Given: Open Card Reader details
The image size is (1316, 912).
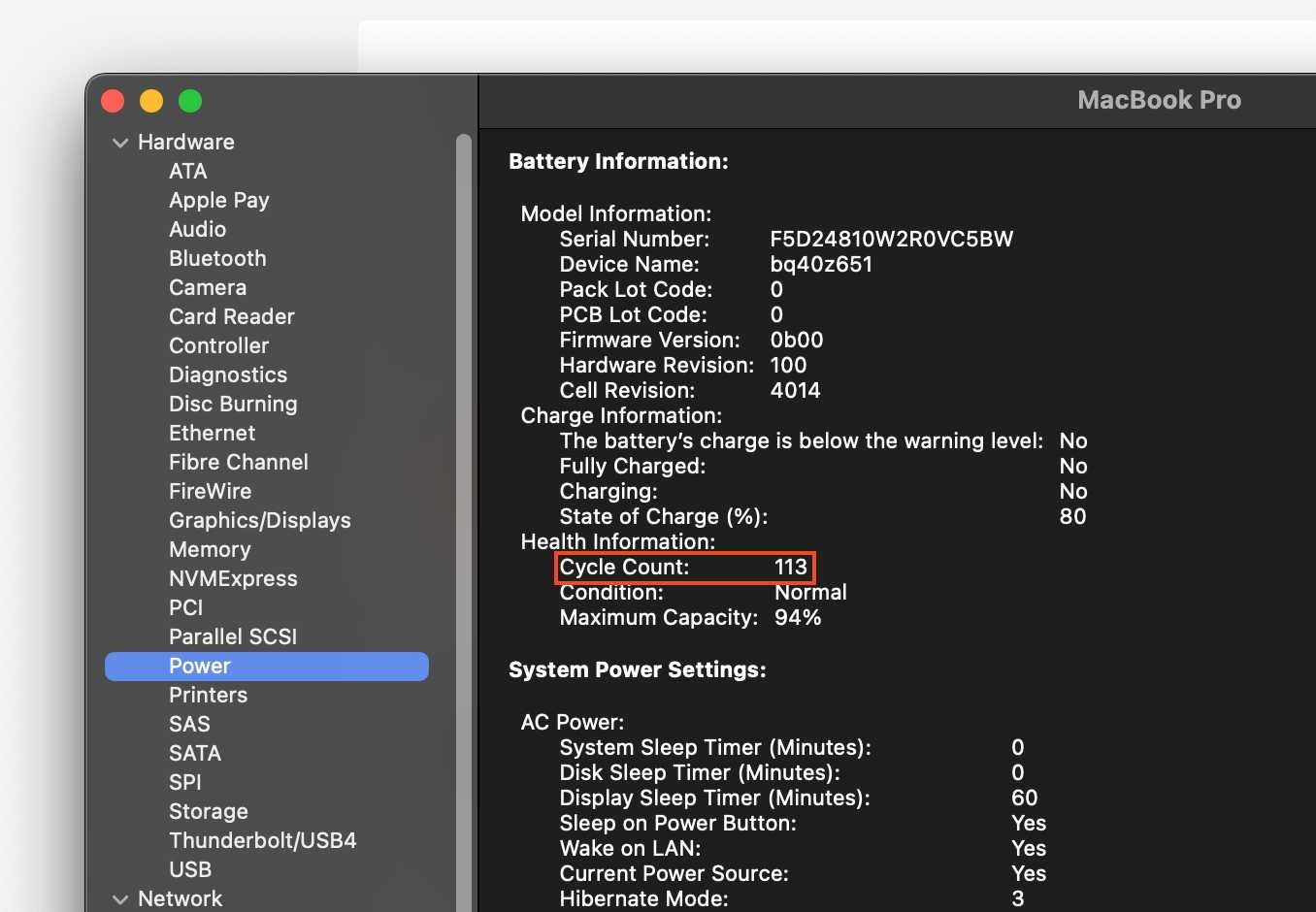Looking at the screenshot, I should (x=232, y=317).
